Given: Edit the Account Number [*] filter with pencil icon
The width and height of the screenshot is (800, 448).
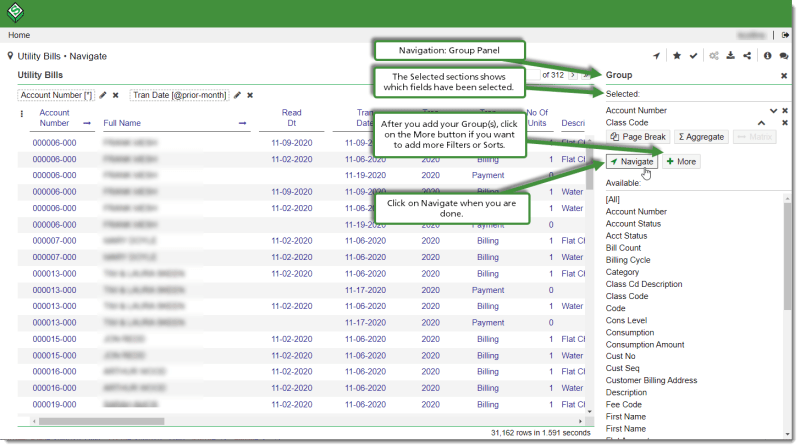Looking at the screenshot, I should (103, 95).
